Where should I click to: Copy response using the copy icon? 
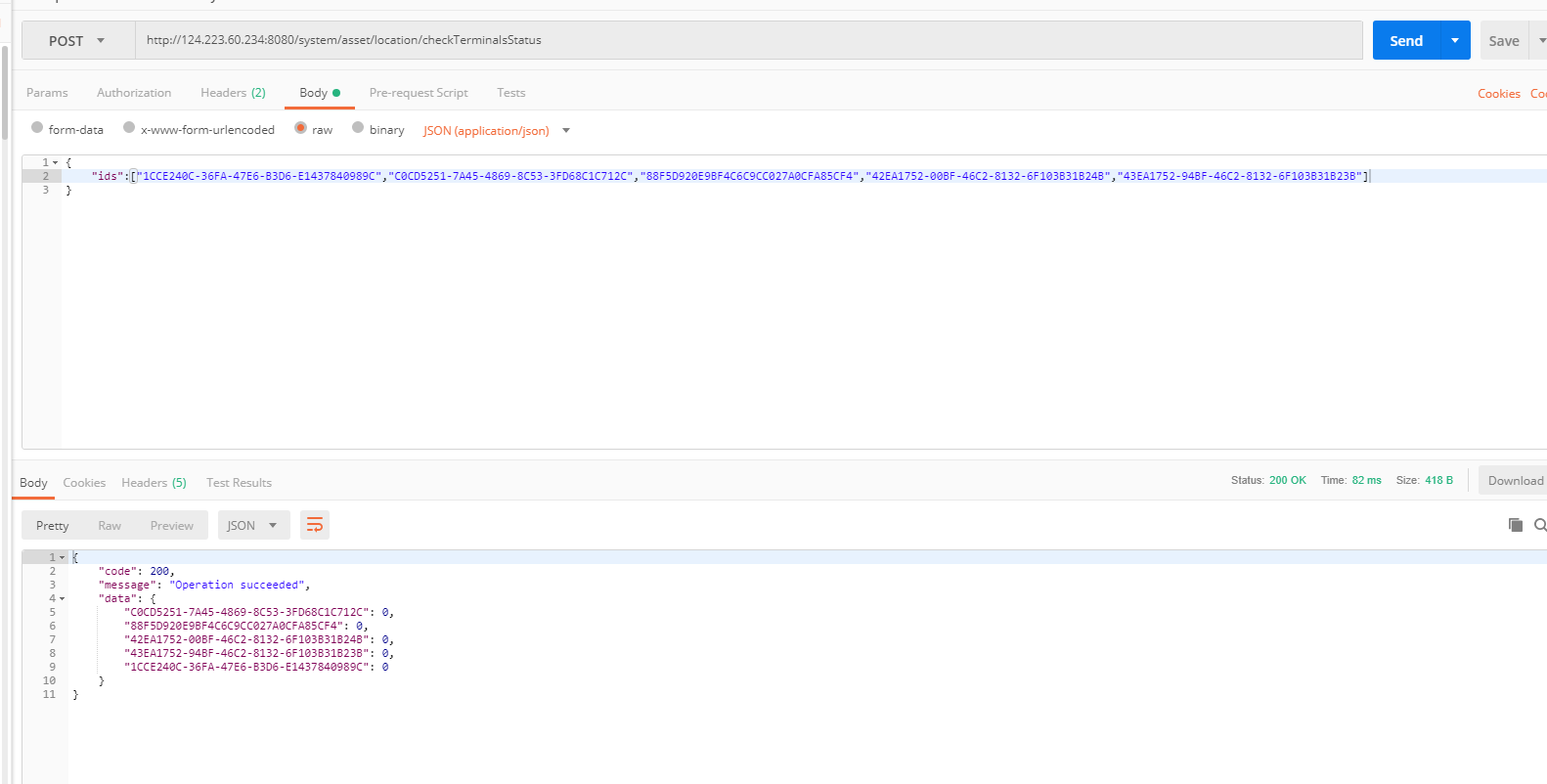click(x=1515, y=525)
